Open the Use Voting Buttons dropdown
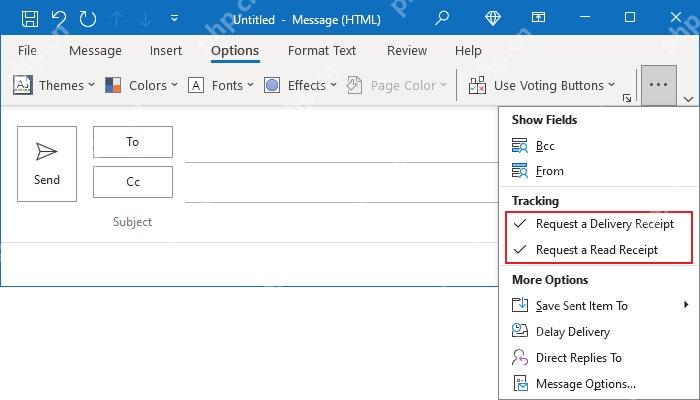This screenshot has width=700, height=400. [542, 85]
